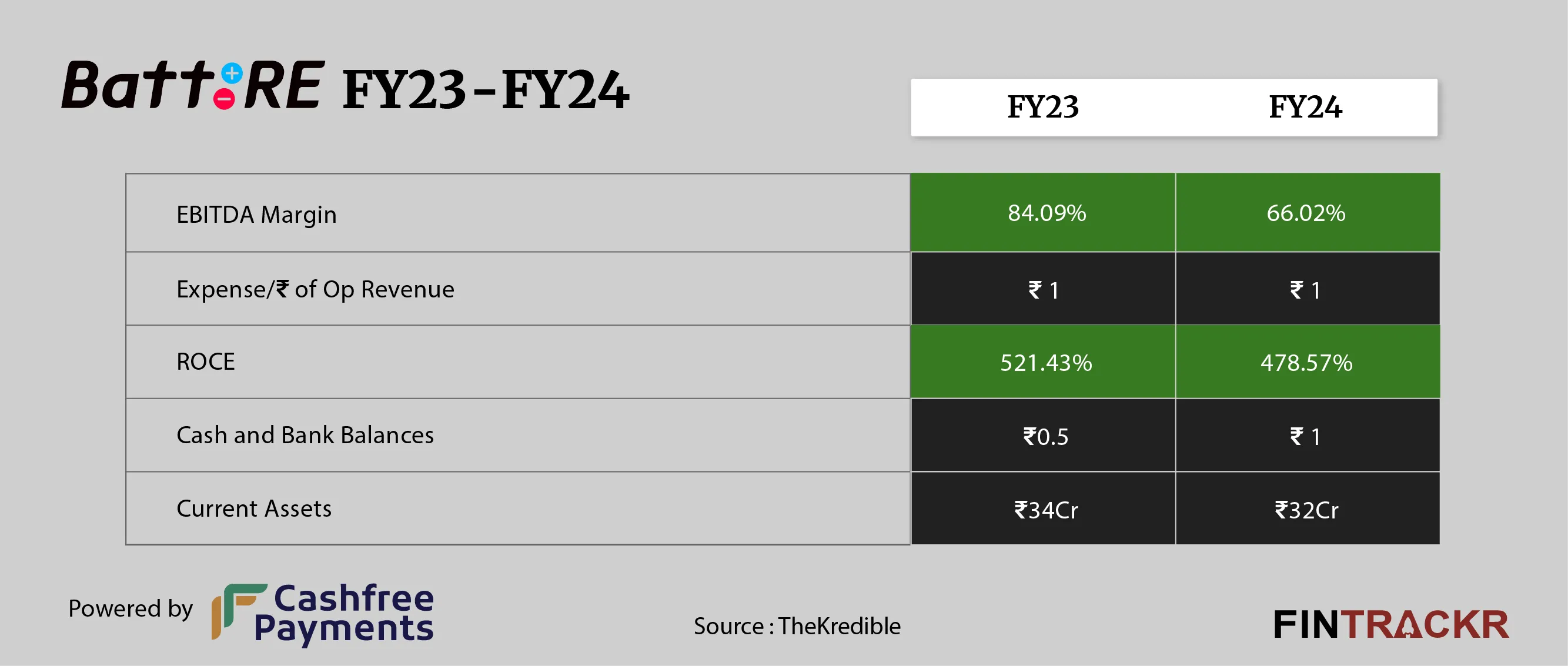Click the blue plus symbol in BattRE logo
Image resolution: width=1568 pixels, height=666 pixels.
pos(232,73)
